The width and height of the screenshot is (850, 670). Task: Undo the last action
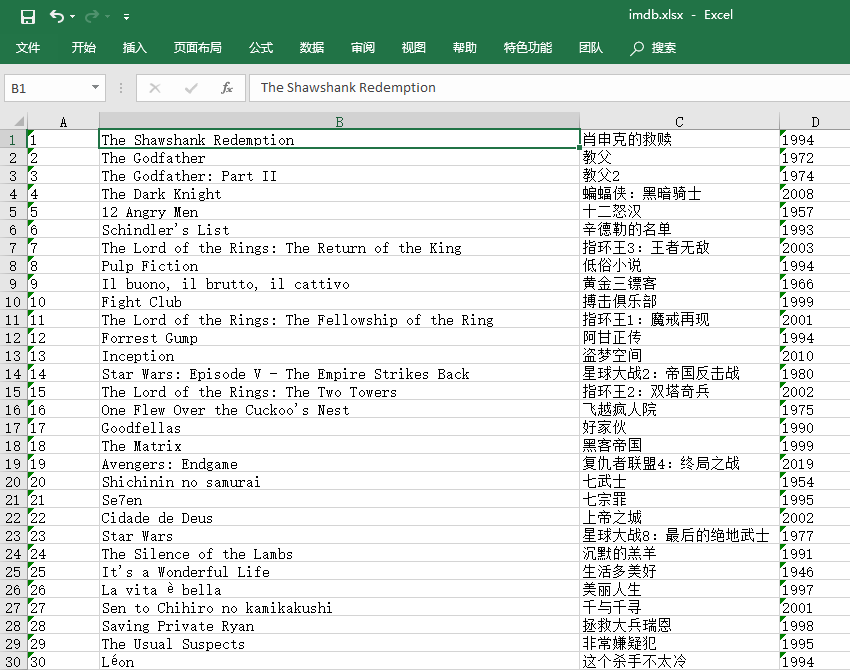pyautogui.click(x=54, y=16)
